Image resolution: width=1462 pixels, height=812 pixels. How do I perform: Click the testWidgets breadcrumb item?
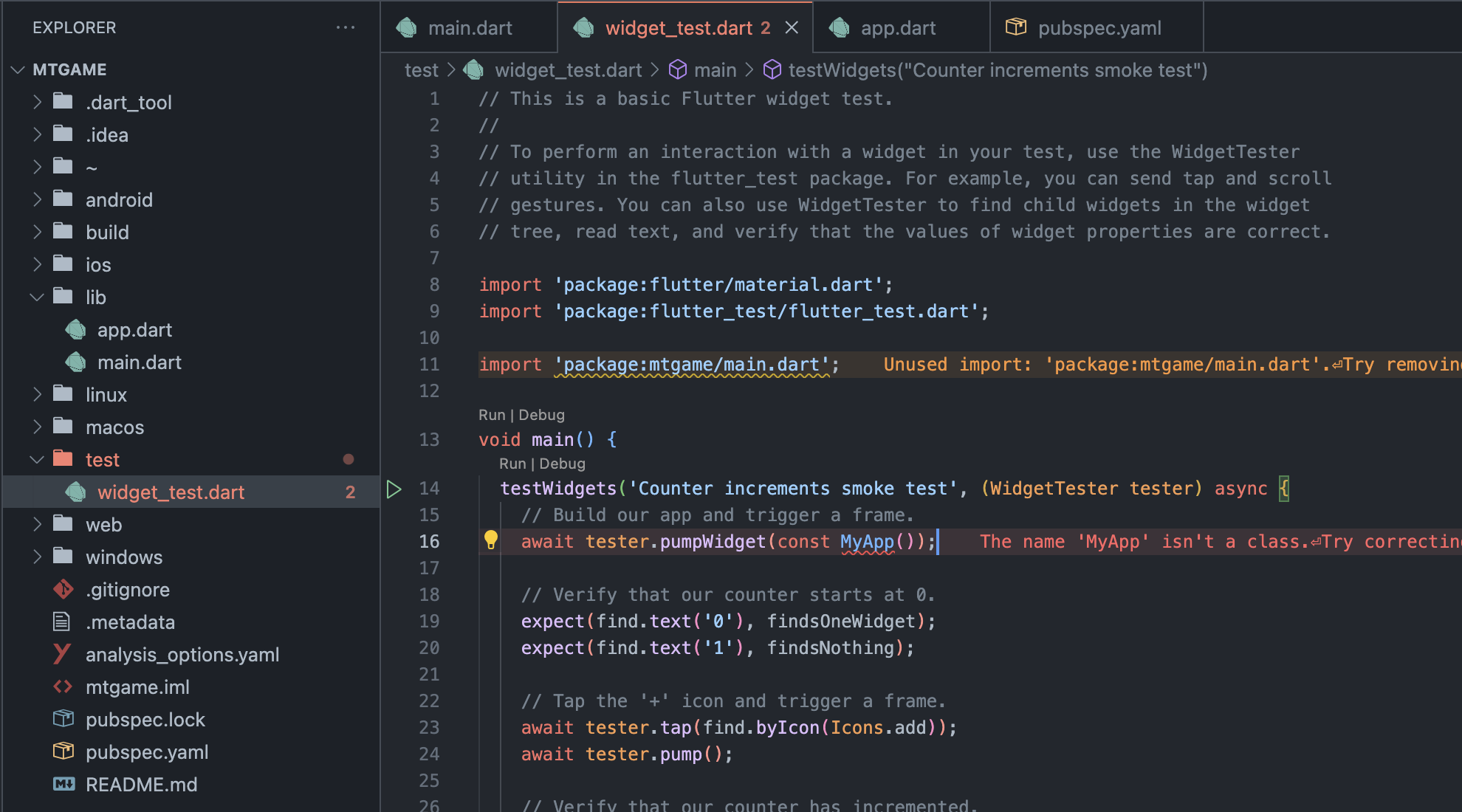click(997, 70)
